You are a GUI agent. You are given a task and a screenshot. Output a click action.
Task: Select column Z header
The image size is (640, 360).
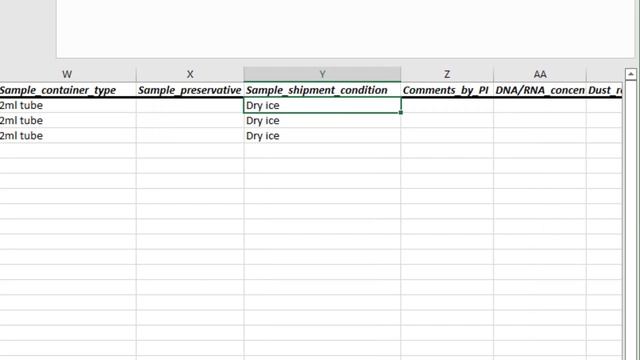[447, 74]
